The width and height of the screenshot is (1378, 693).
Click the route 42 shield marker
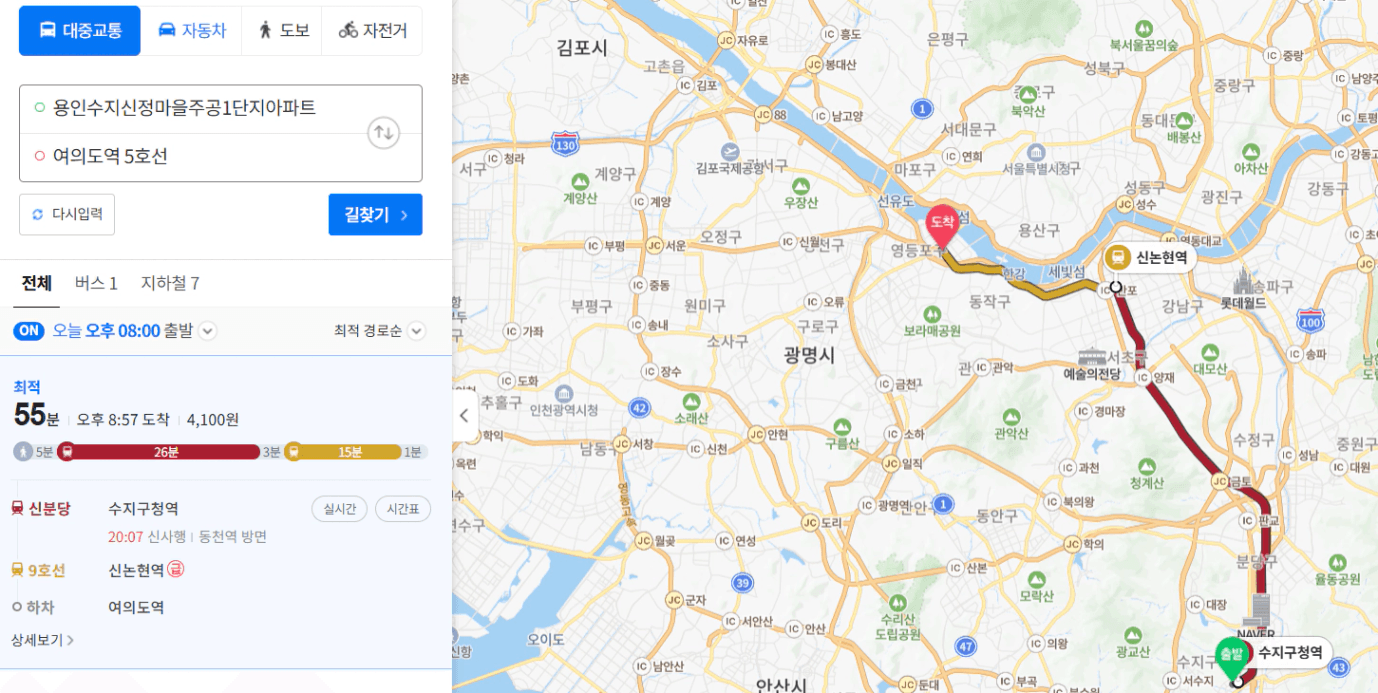coord(640,407)
